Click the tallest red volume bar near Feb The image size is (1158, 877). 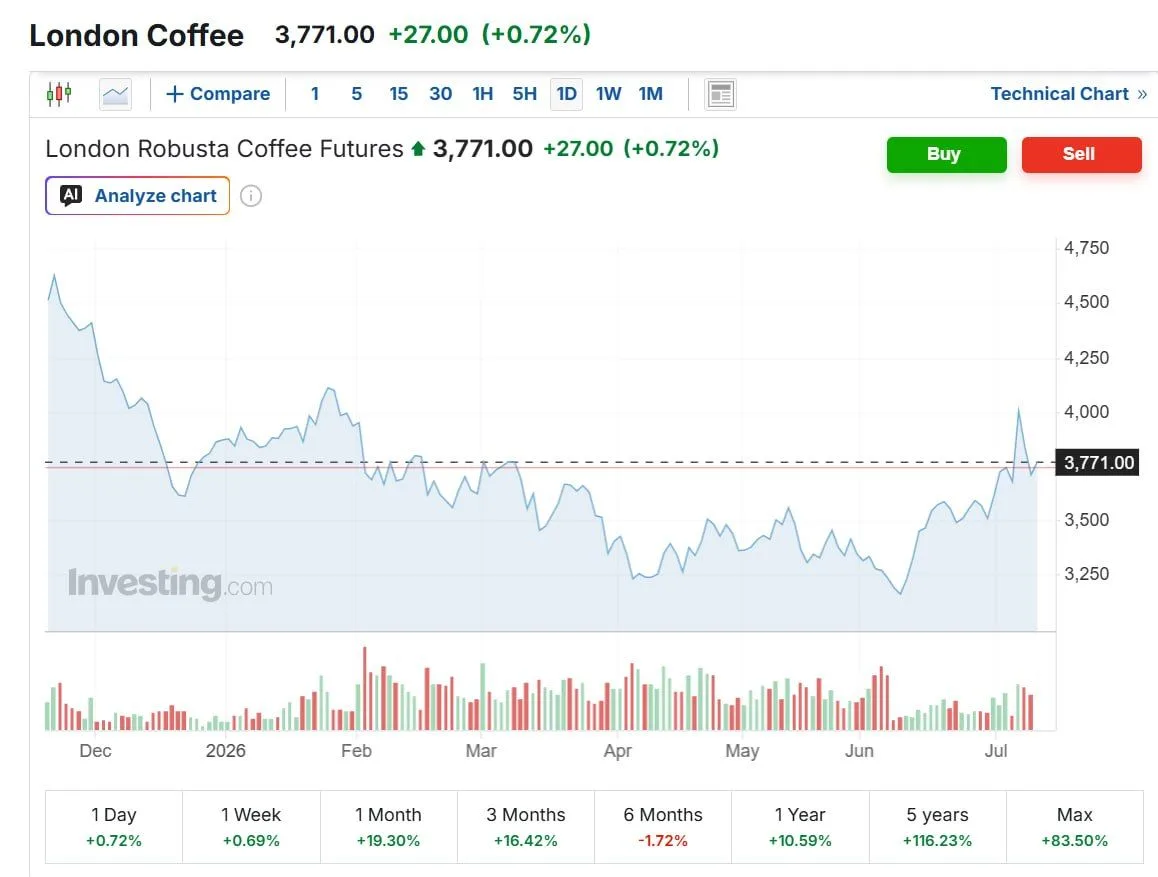pos(365,688)
